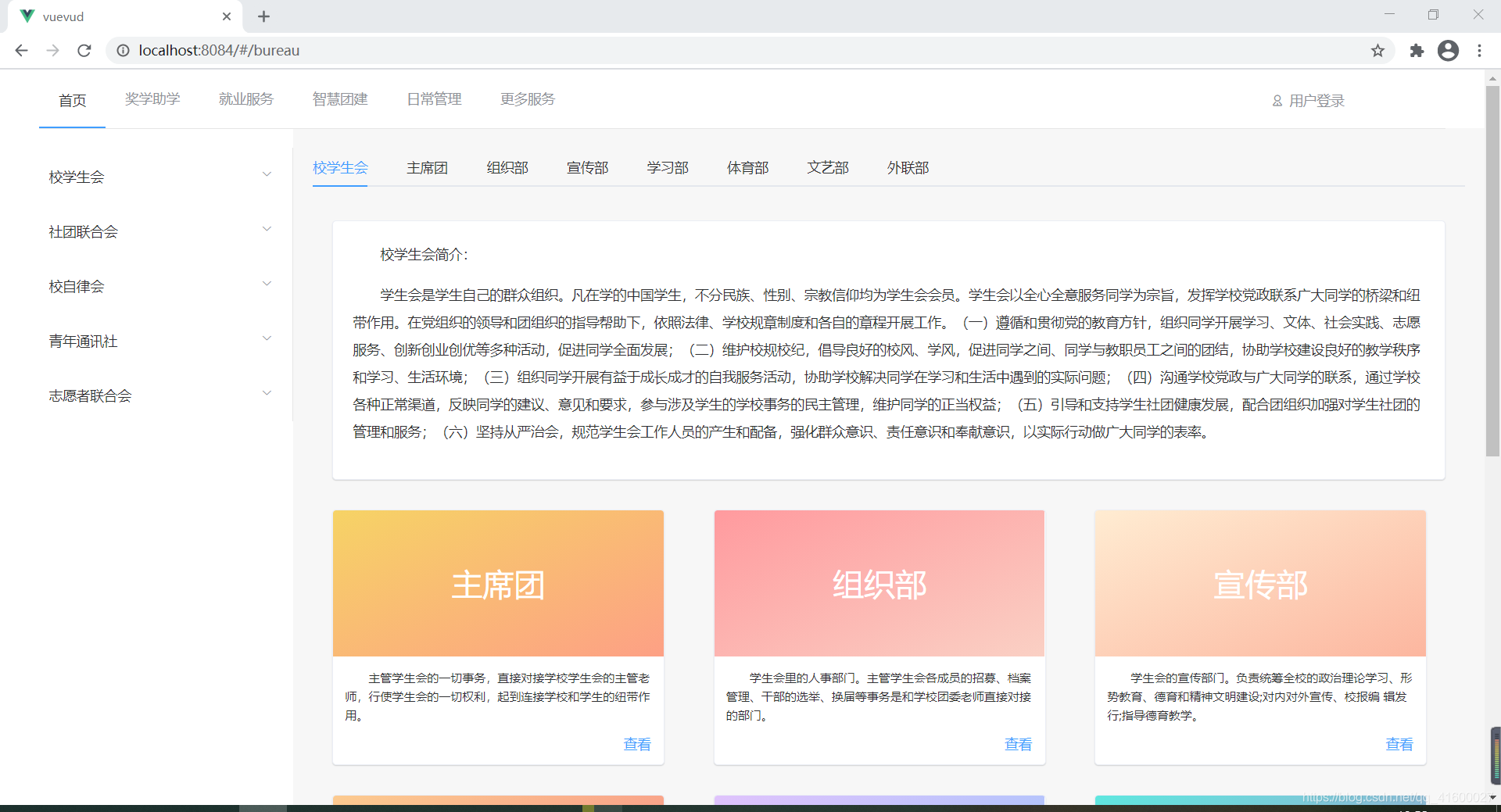Switch to the 文艺部 tab

[x=828, y=168]
